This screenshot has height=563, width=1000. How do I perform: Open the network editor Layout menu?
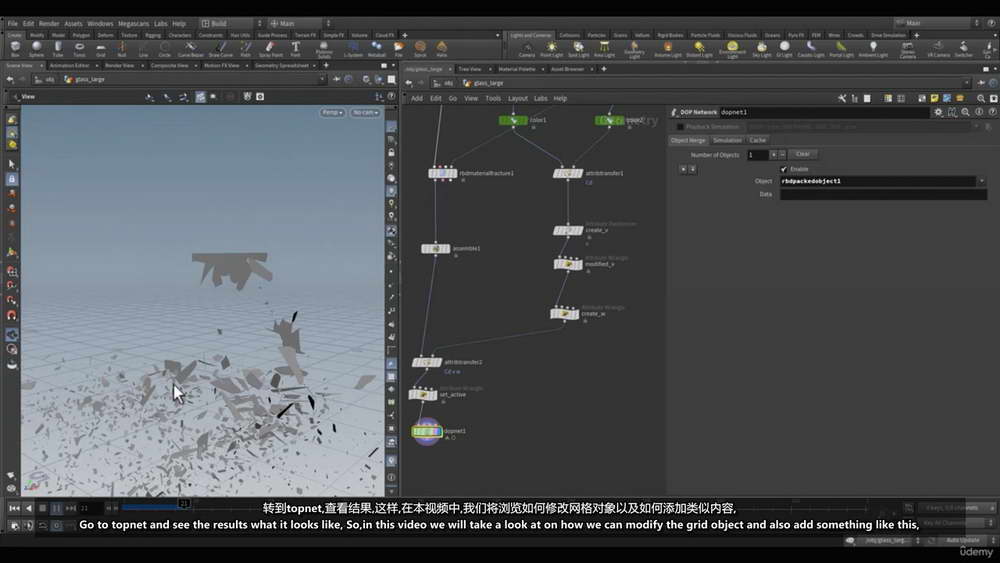pyautogui.click(x=517, y=98)
